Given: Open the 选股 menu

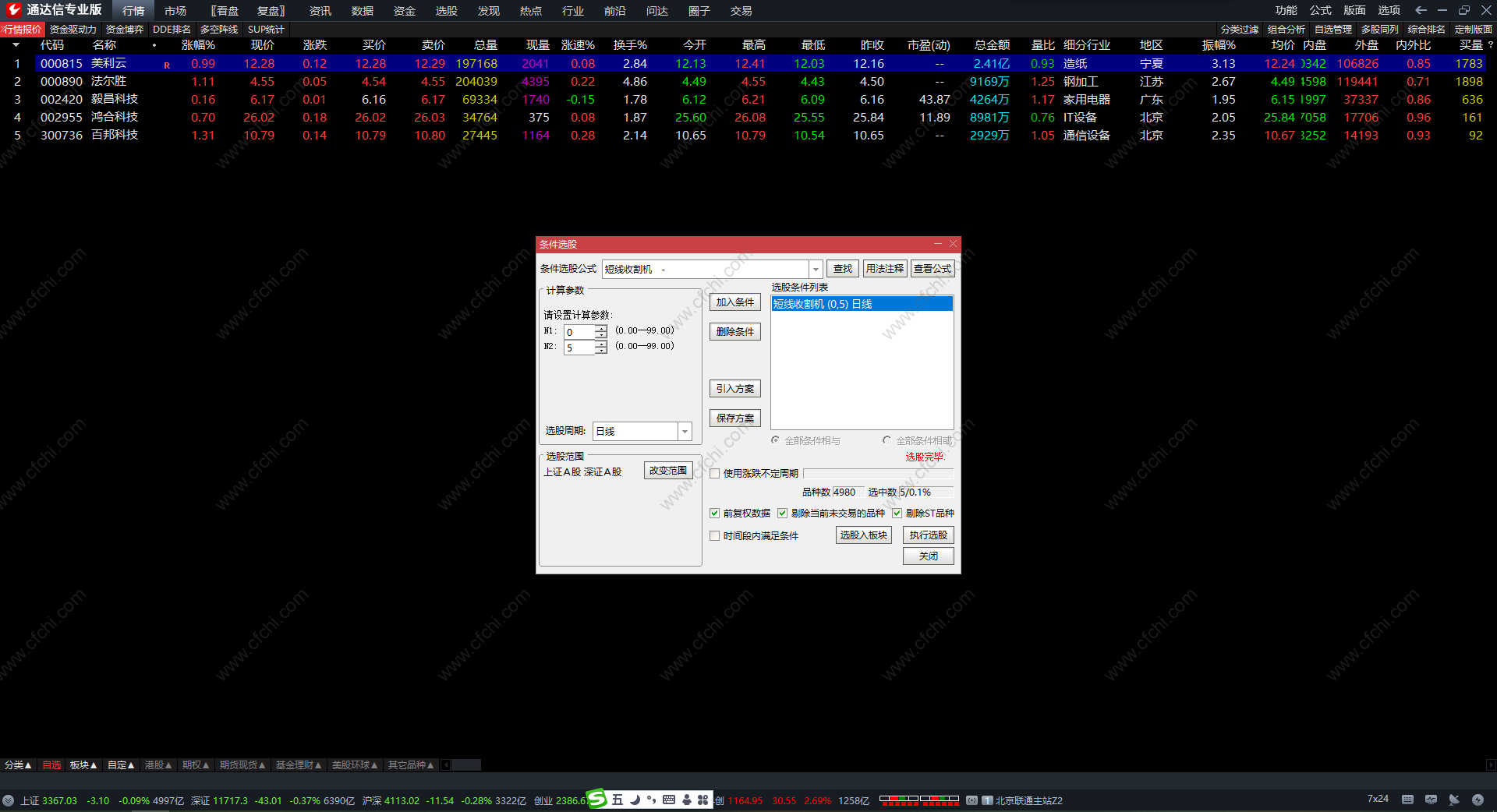Looking at the screenshot, I should click(x=447, y=11).
